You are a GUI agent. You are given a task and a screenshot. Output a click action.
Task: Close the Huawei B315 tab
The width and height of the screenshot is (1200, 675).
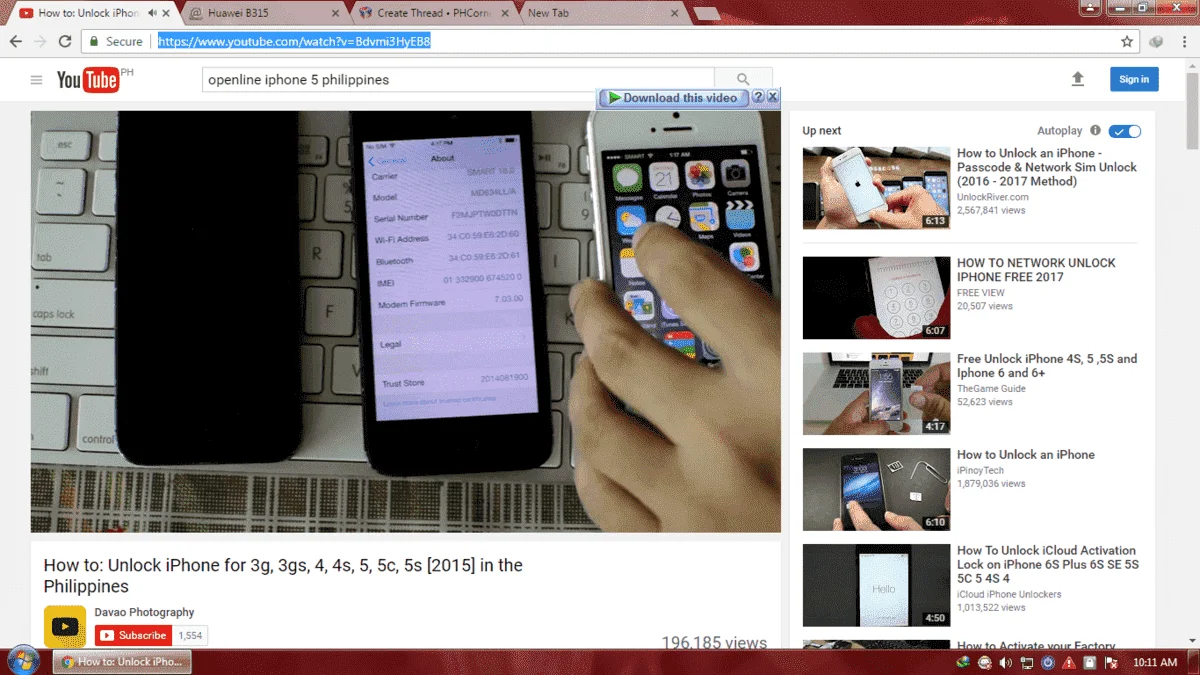(x=335, y=13)
